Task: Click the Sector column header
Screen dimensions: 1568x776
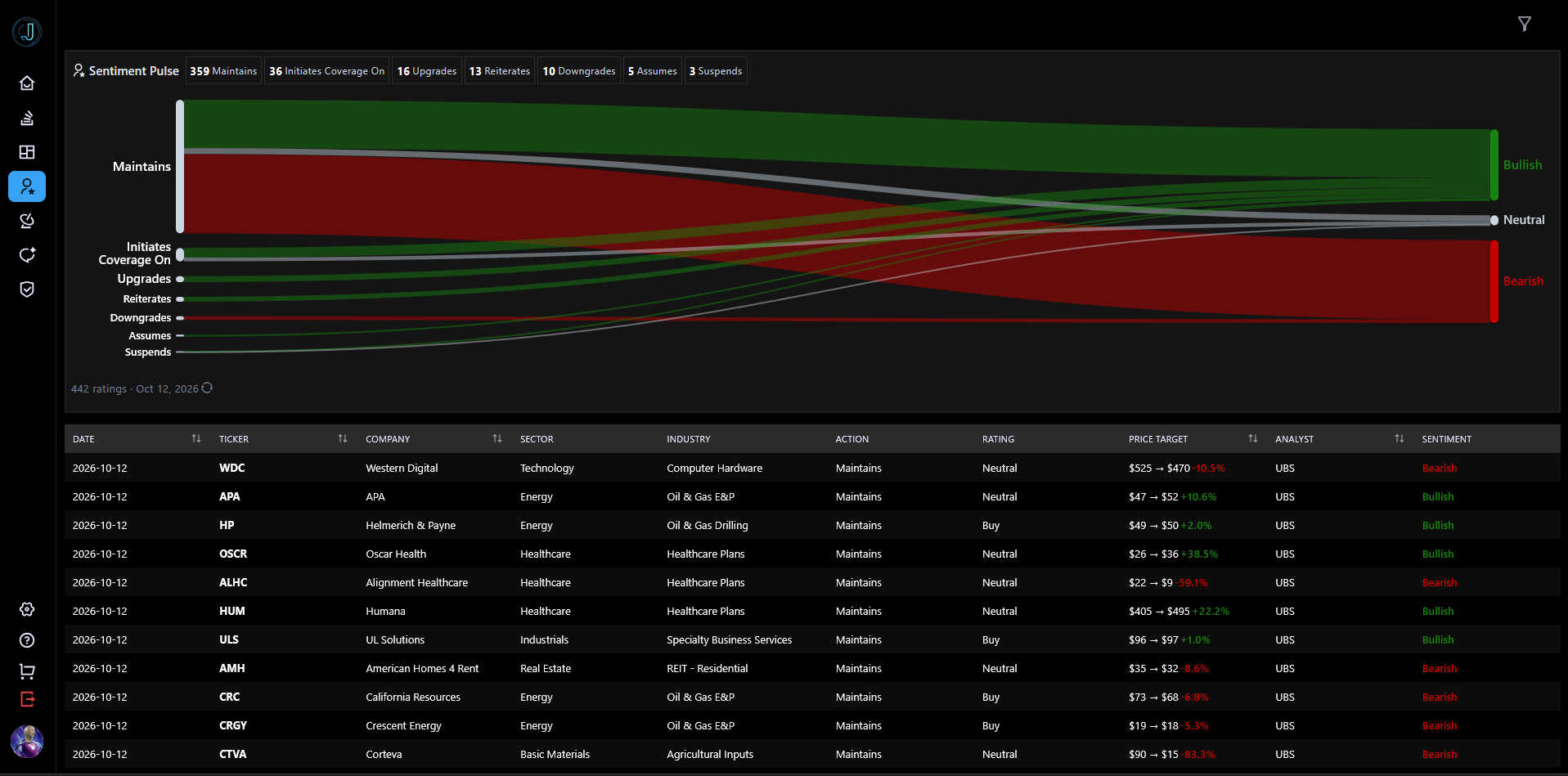Action: click(537, 439)
